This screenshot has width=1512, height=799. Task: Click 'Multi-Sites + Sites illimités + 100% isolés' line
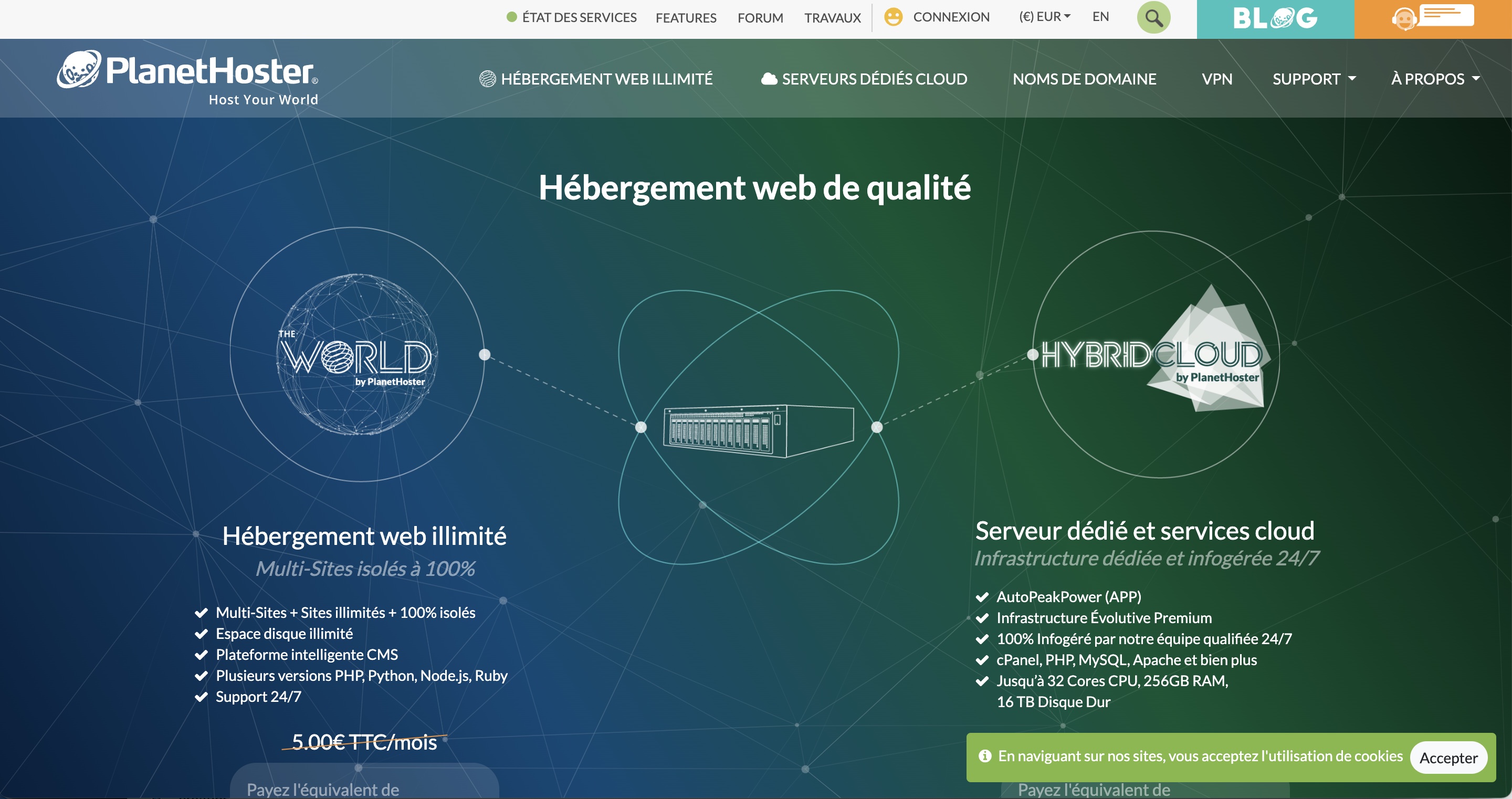tap(345, 613)
